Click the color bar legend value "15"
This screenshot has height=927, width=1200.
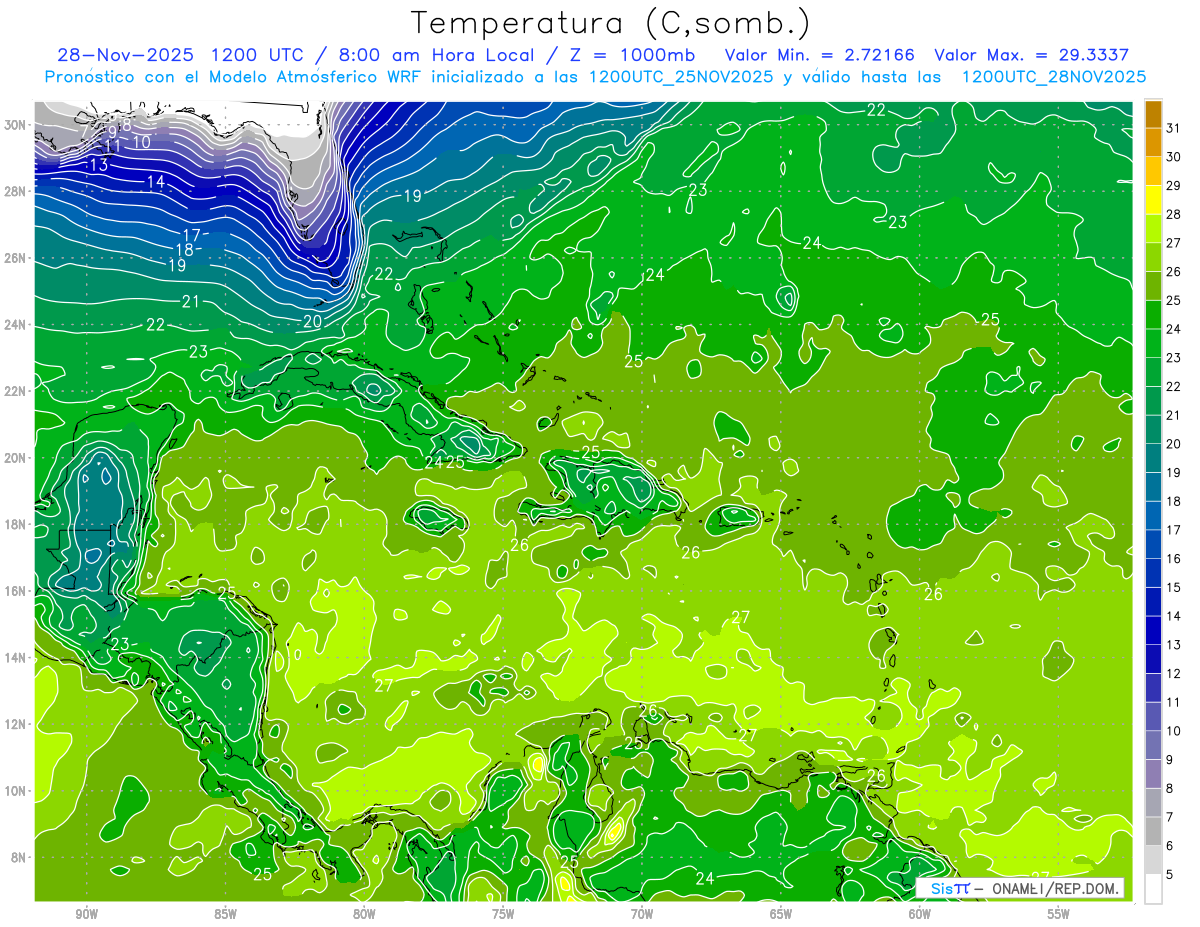(x=1174, y=587)
